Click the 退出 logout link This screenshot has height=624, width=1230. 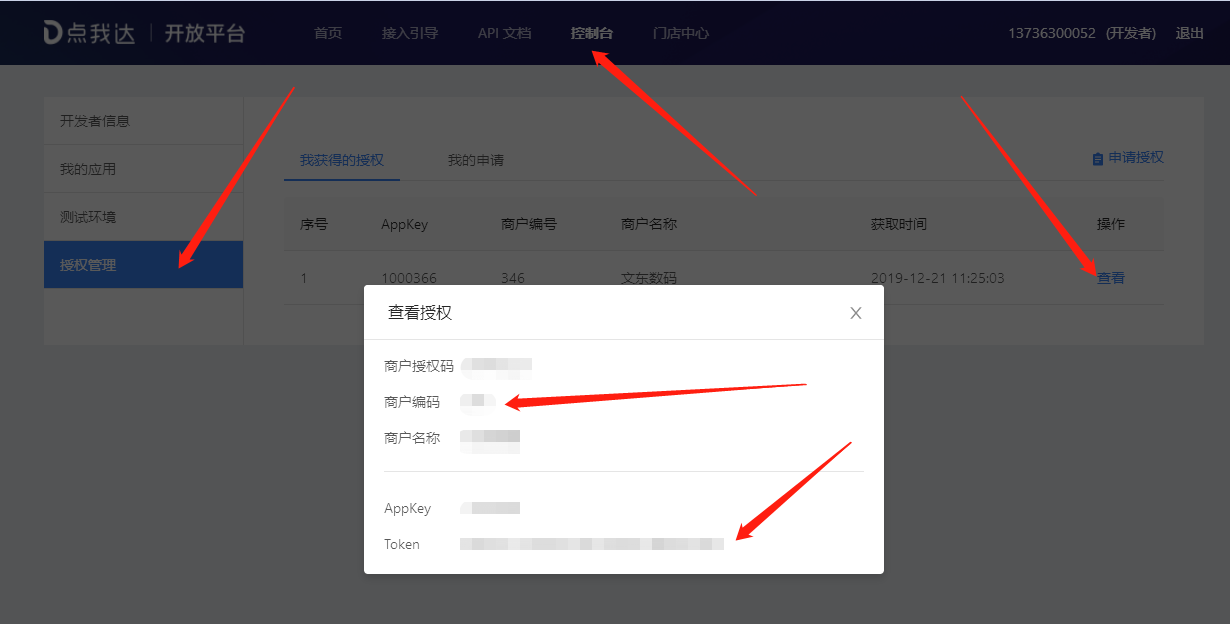click(x=1190, y=33)
